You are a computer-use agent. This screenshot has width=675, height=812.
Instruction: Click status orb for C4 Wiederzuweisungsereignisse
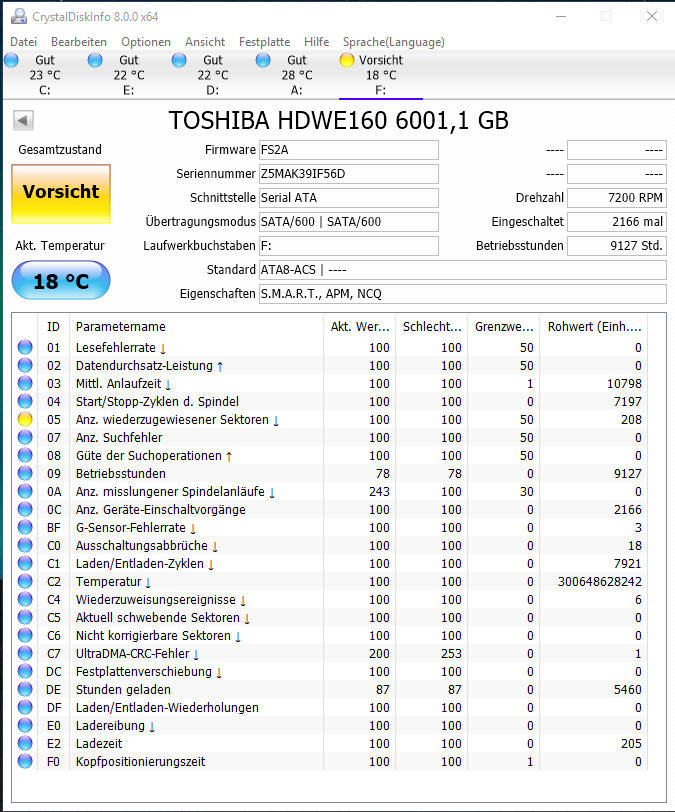[25, 599]
